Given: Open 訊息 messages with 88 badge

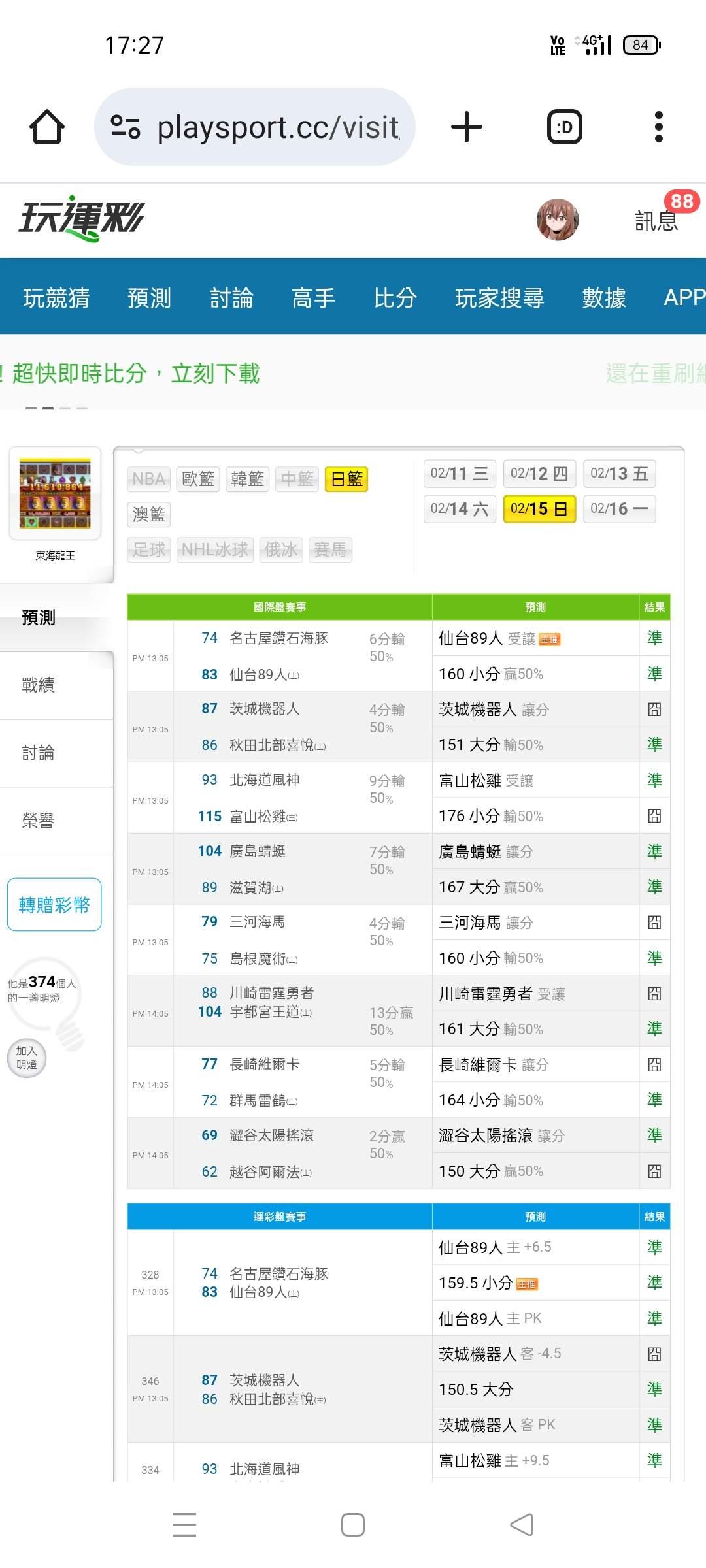Looking at the screenshot, I should pos(657,220).
